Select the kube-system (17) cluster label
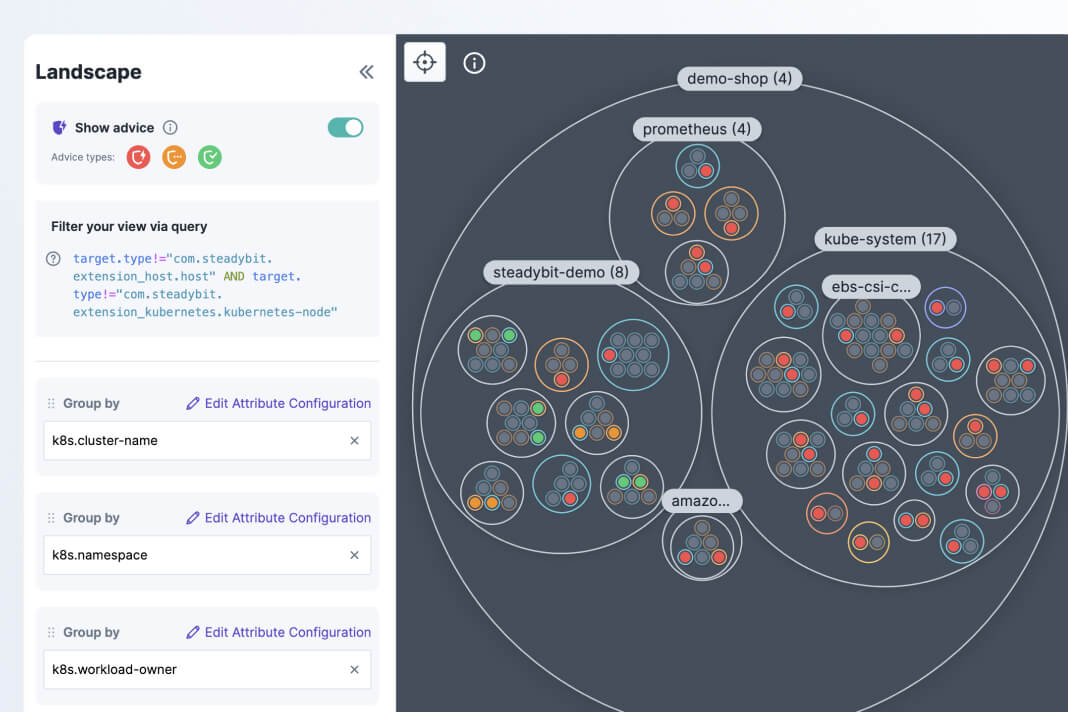The image size is (1068, 712). pyautogui.click(x=885, y=239)
